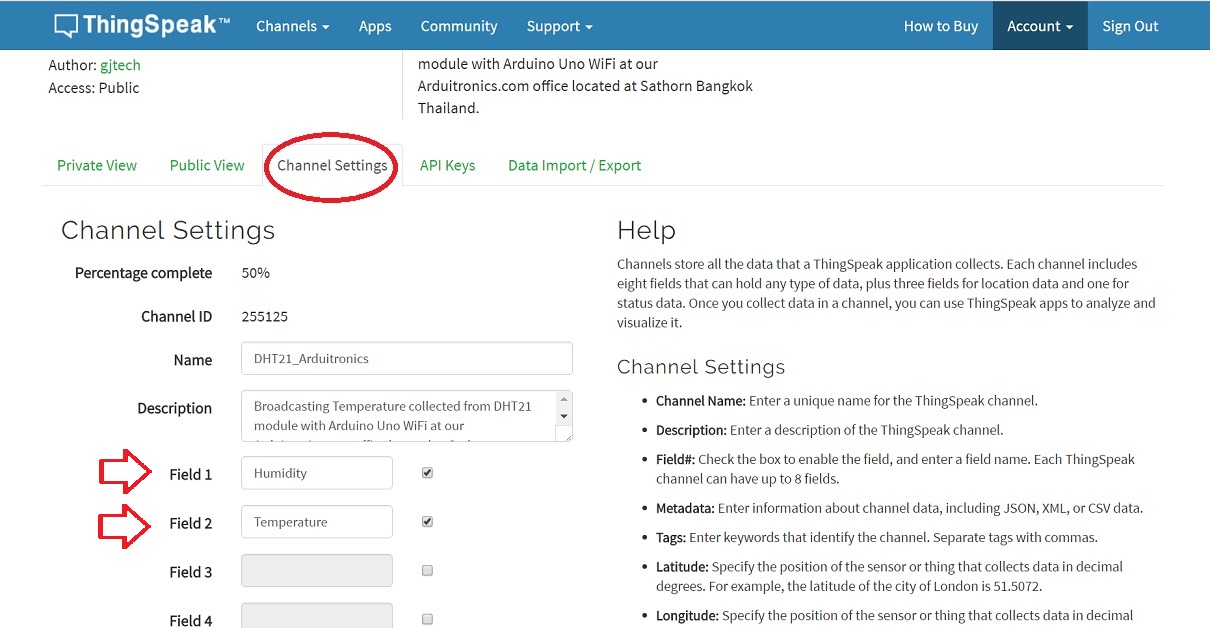Screen dimensions: 1210x628
Task: Click the Channel Name help bullet
Action: [x=846, y=401]
